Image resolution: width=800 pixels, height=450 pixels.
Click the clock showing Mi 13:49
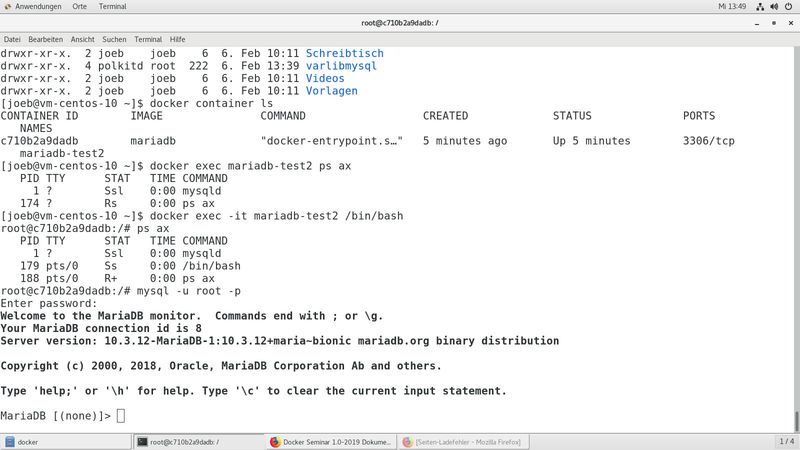(x=732, y=6)
